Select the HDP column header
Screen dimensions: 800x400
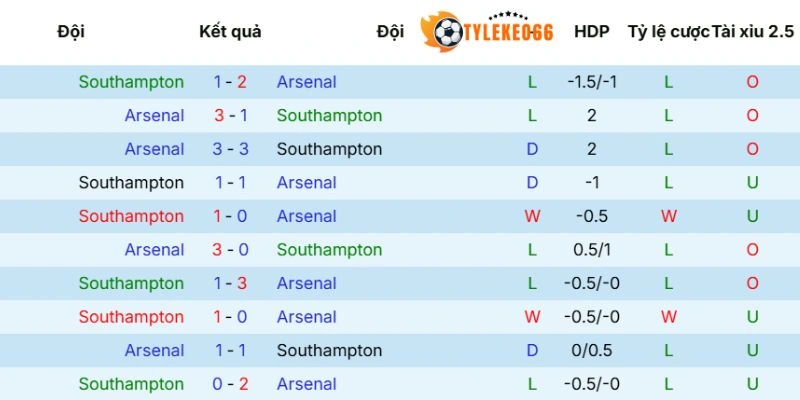tap(592, 32)
